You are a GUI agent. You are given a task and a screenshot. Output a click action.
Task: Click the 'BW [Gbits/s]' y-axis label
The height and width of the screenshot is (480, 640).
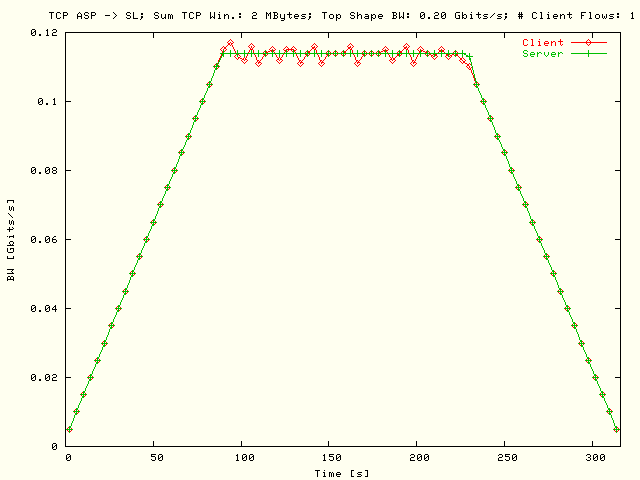11,240
